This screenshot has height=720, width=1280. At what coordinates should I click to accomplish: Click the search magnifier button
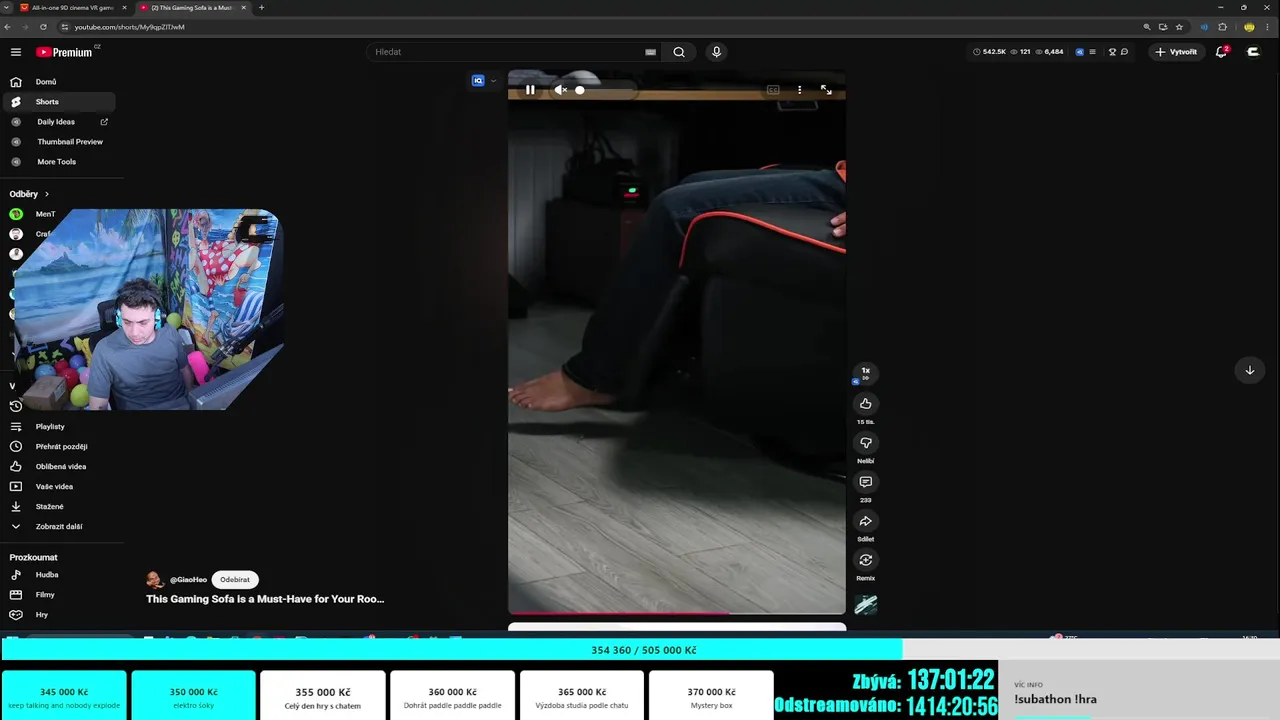[679, 52]
